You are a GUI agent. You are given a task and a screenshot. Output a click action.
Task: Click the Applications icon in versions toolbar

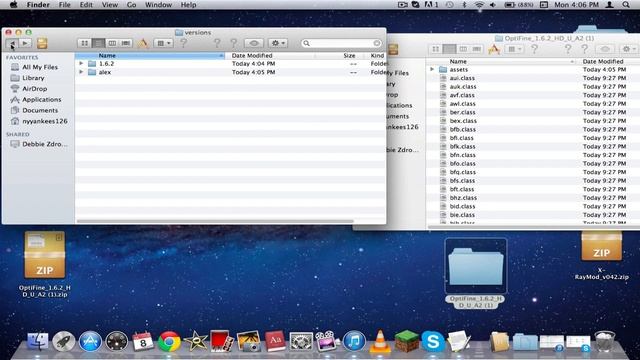click(143, 43)
